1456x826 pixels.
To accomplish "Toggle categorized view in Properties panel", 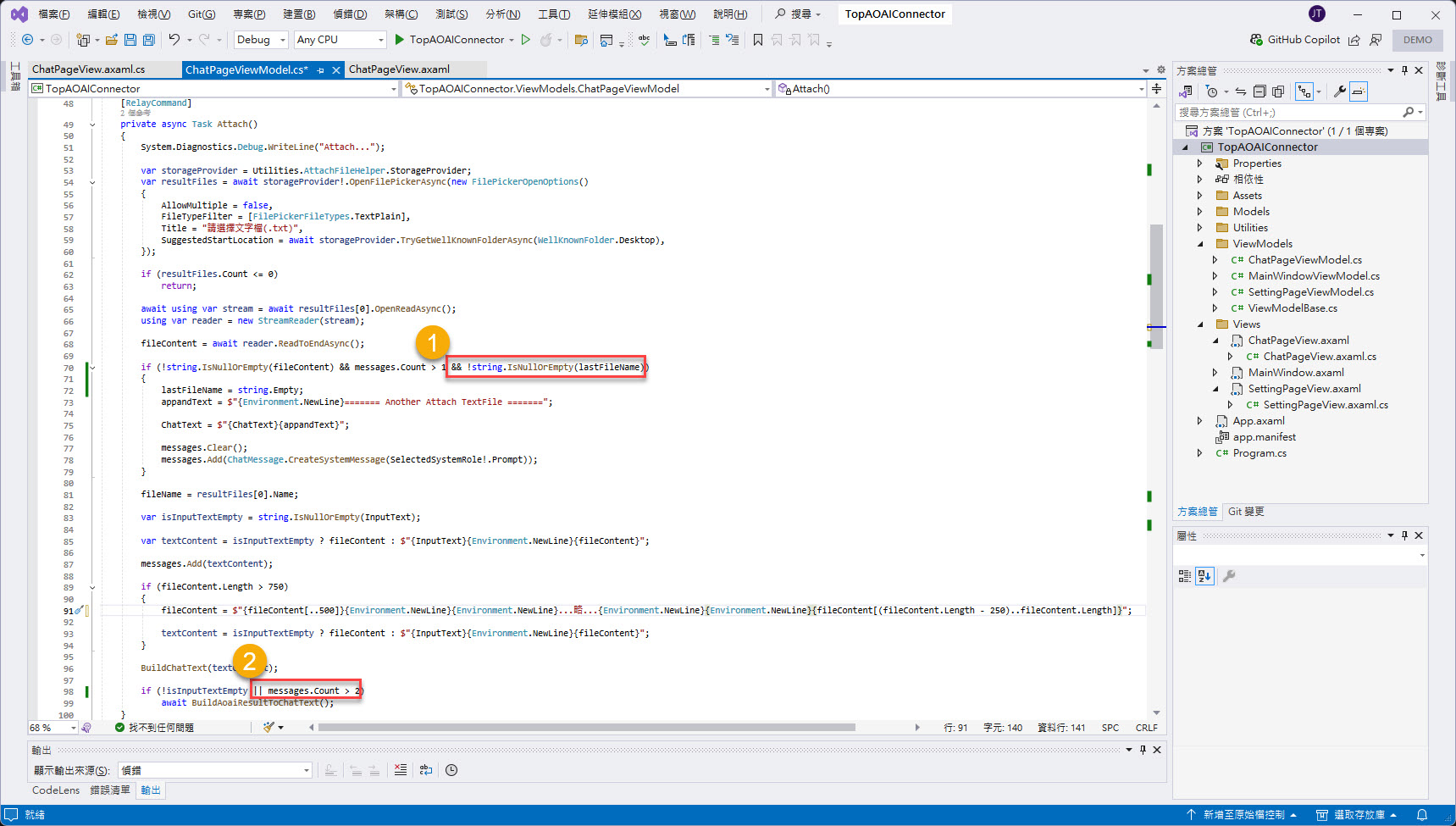I will tap(1185, 576).
